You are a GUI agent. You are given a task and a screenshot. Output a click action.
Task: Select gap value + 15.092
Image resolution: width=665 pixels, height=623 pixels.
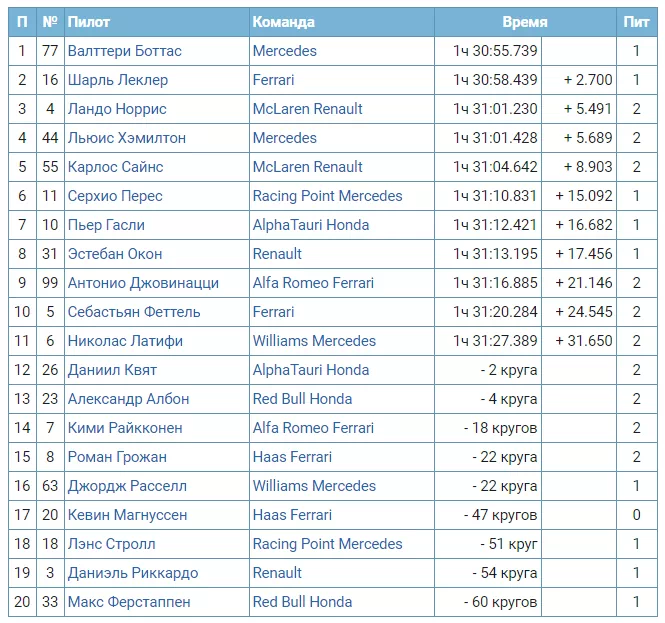(x=584, y=196)
